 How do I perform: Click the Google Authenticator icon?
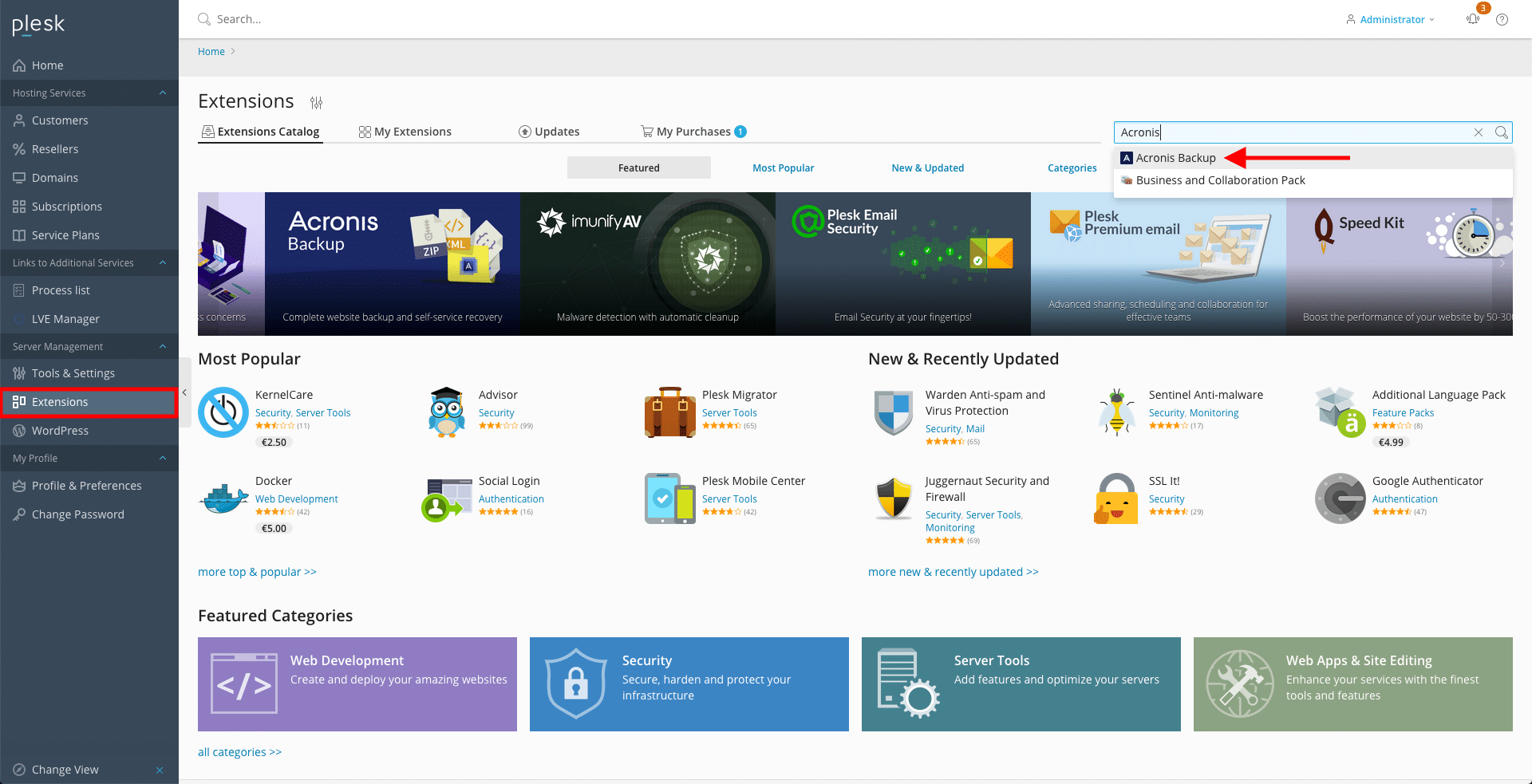coord(1340,498)
